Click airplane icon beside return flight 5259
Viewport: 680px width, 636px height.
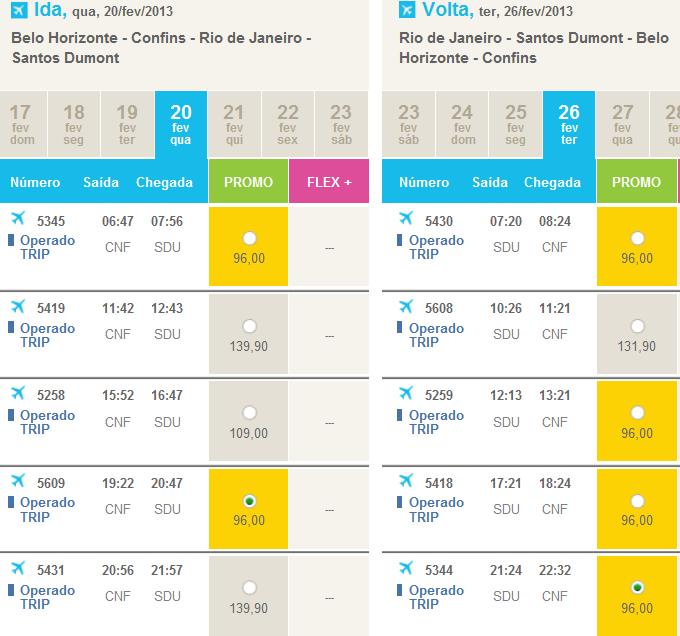pyautogui.click(x=406, y=393)
